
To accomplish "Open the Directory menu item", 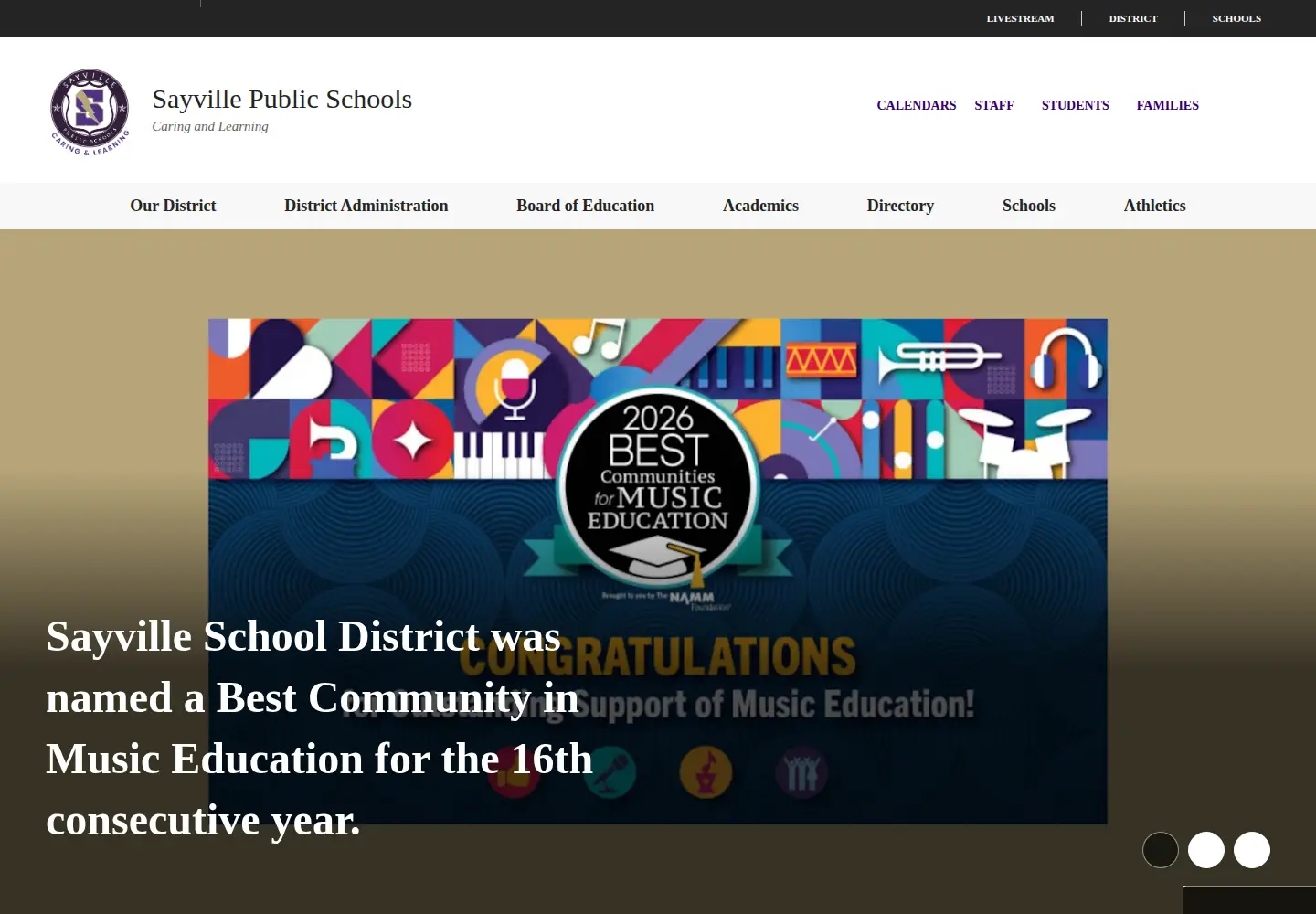I will (x=900, y=206).
